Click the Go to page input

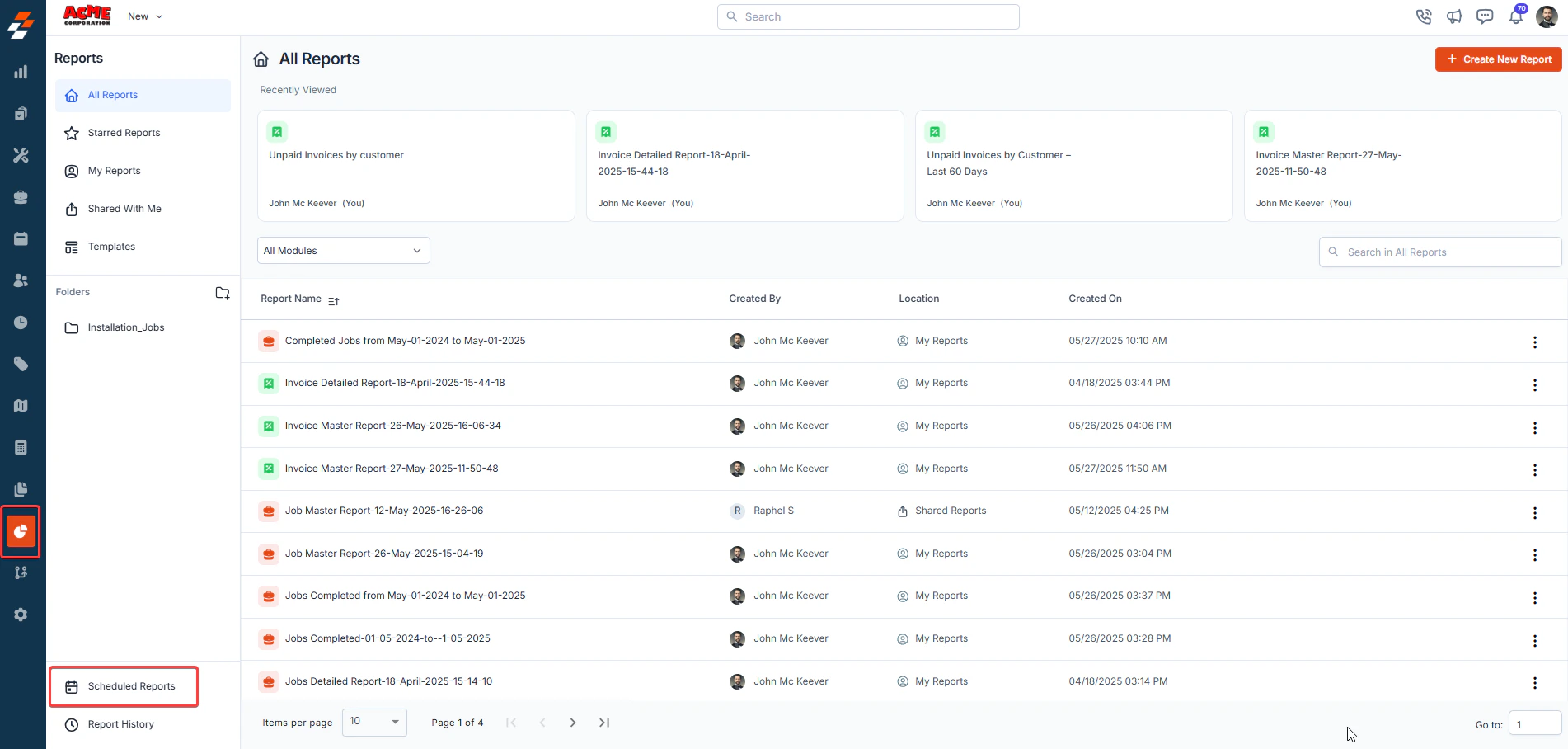coord(1535,723)
